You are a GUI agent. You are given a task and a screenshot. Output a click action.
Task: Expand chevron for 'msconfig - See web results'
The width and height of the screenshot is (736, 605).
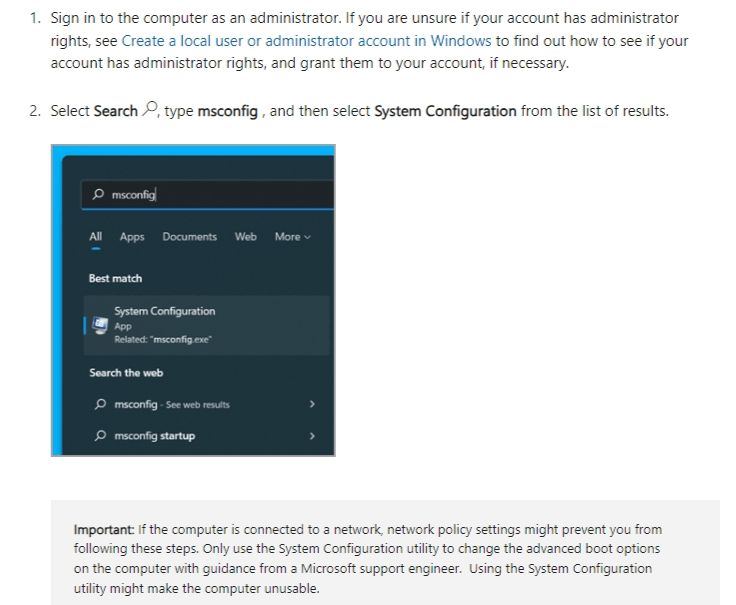[x=312, y=405]
